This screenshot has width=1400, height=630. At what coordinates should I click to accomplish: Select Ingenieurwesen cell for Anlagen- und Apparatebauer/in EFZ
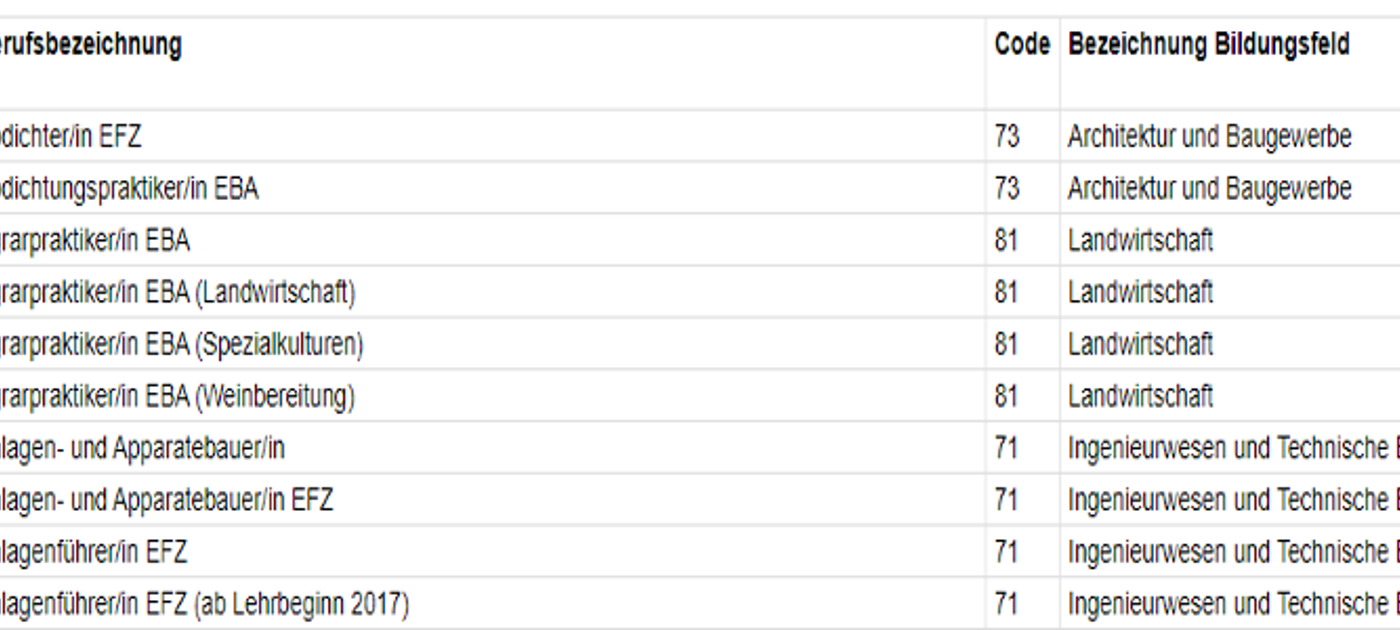(1230, 499)
